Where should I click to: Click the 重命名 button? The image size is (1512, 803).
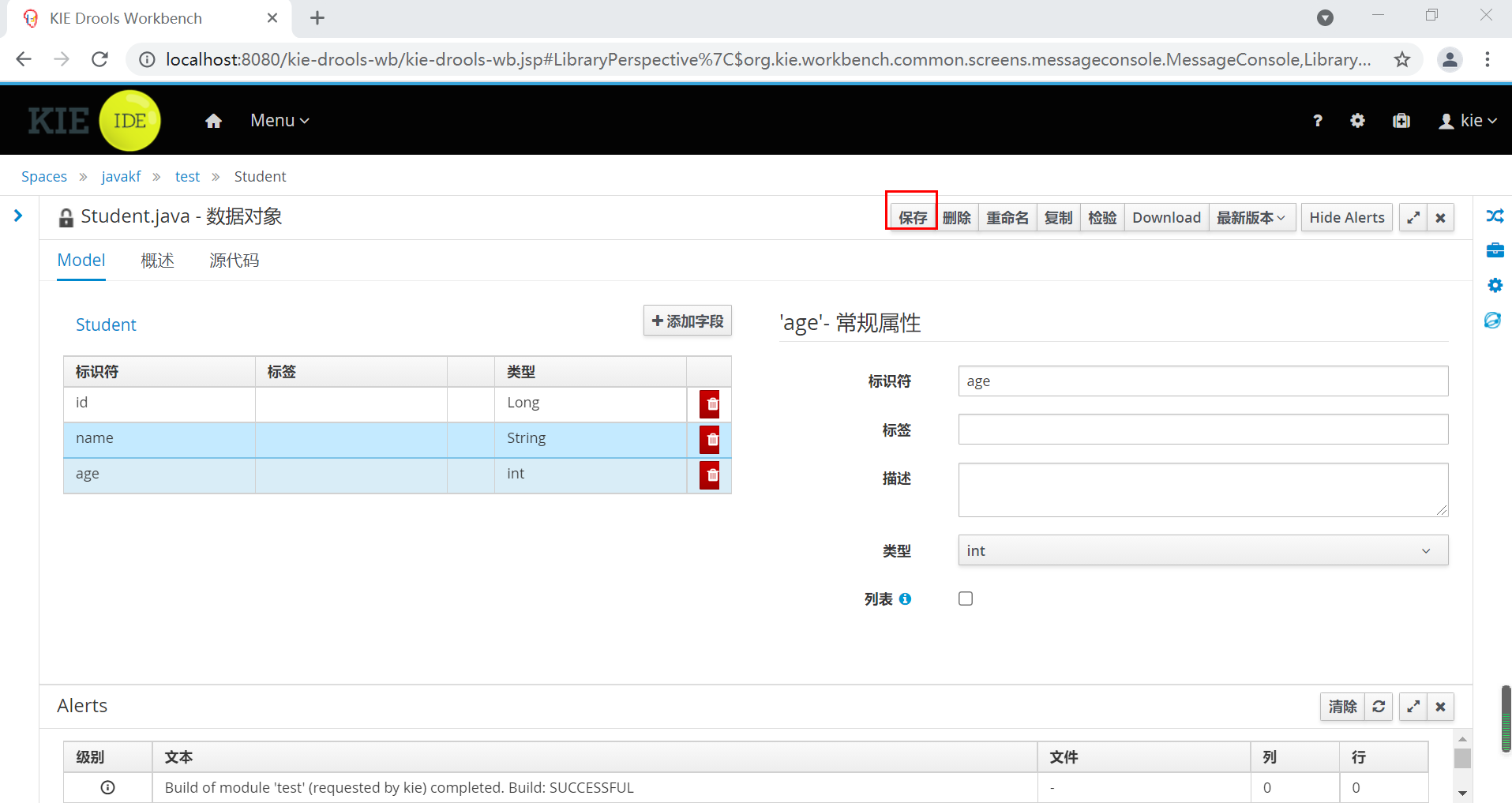1007,218
